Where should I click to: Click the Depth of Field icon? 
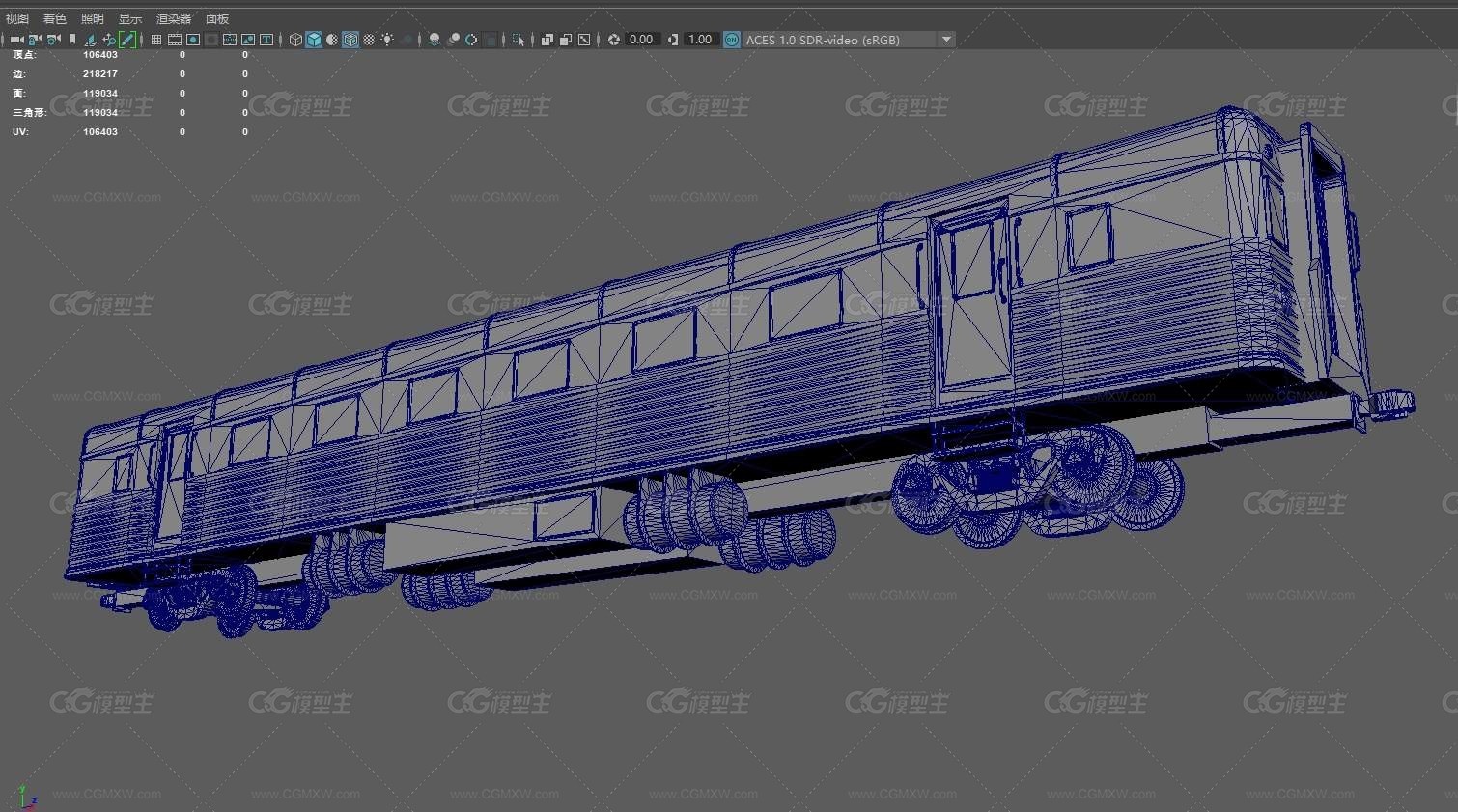tap(491, 40)
